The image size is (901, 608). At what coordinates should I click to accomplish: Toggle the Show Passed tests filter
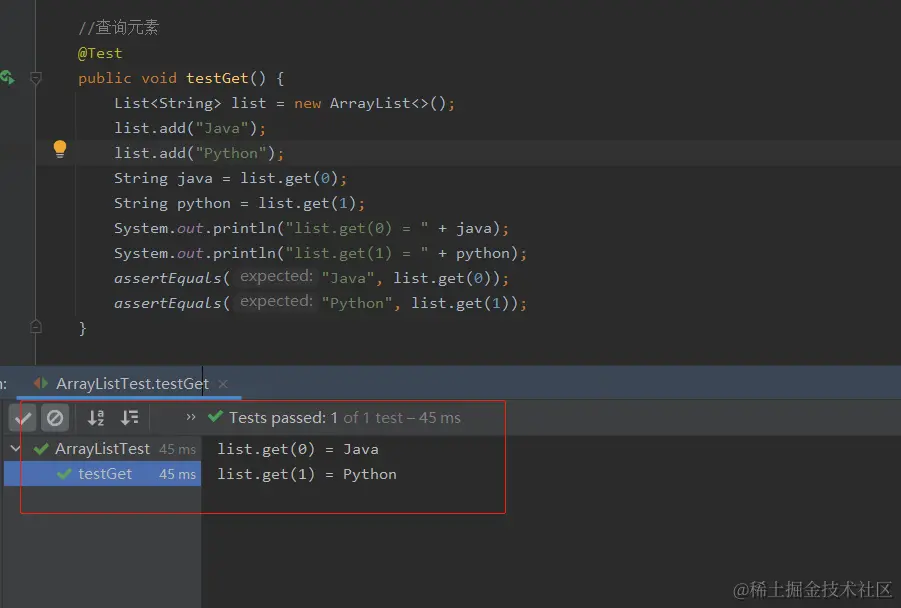click(x=23, y=417)
